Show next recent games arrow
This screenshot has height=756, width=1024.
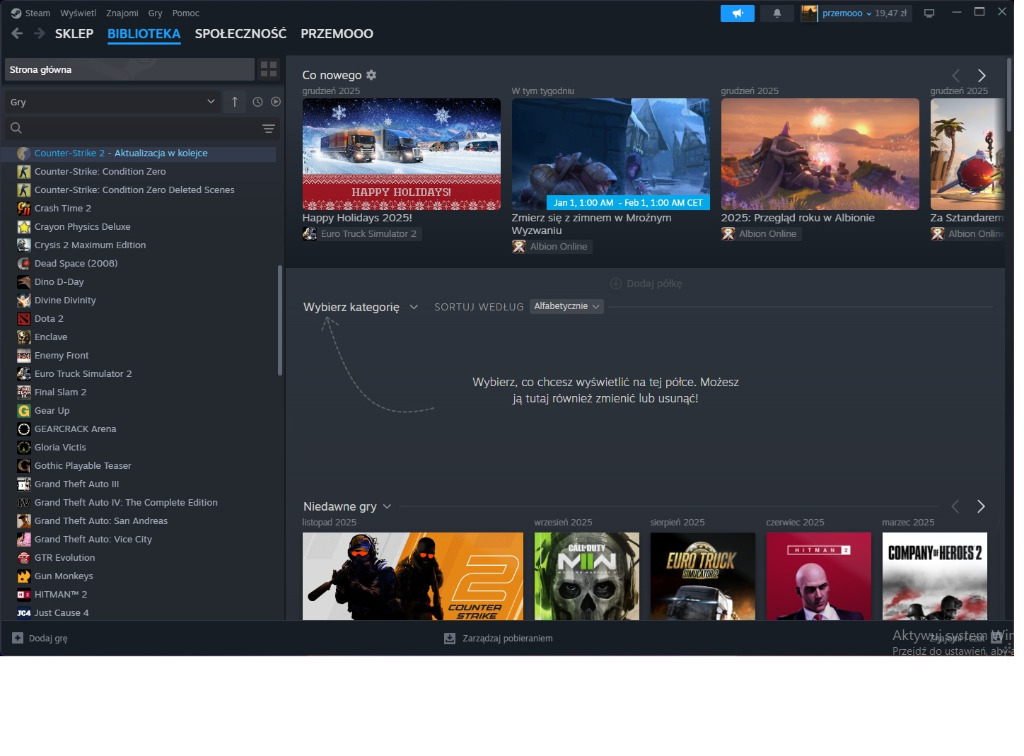point(980,507)
